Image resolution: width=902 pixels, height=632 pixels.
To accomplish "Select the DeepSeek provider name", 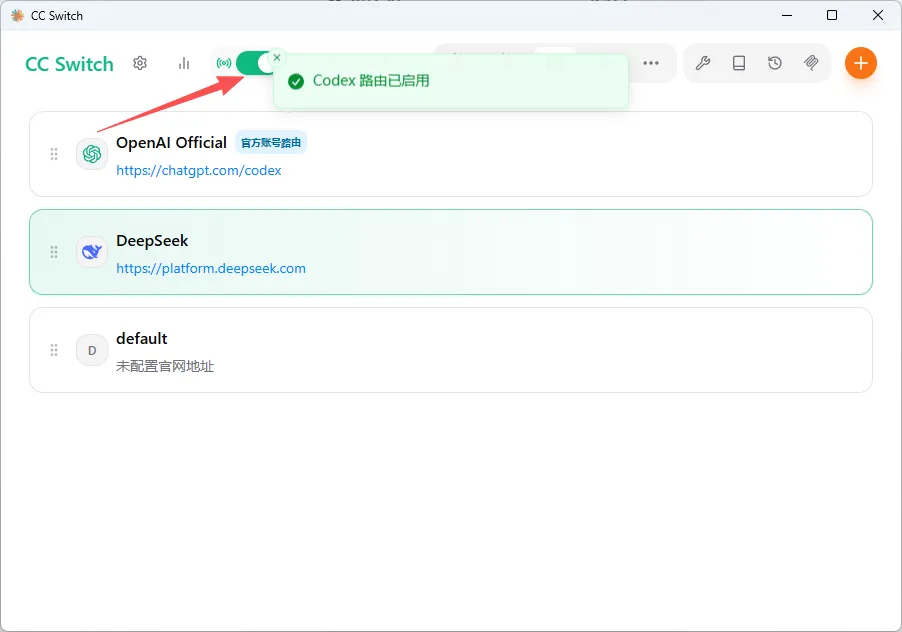I will tap(152, 240).
